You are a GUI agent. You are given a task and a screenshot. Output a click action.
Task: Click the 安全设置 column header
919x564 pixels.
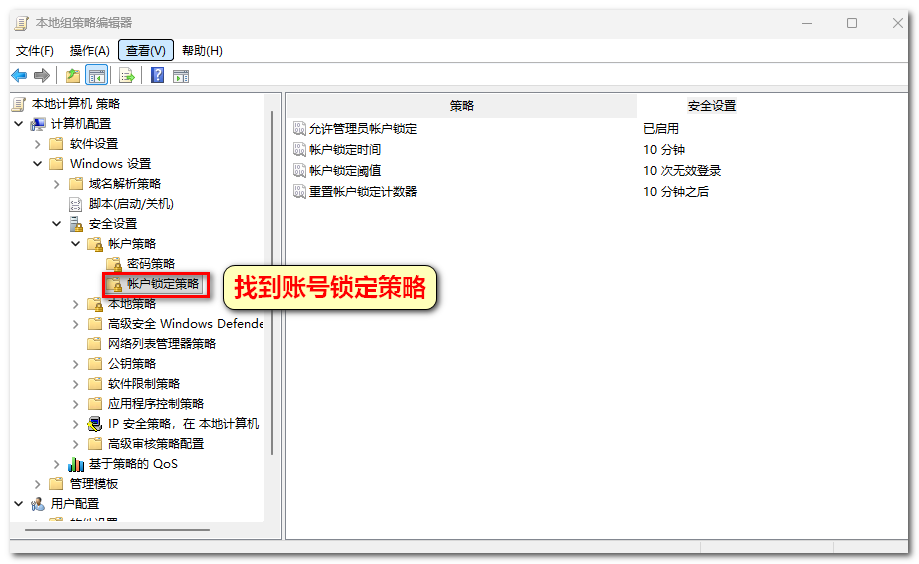[711, 106]
